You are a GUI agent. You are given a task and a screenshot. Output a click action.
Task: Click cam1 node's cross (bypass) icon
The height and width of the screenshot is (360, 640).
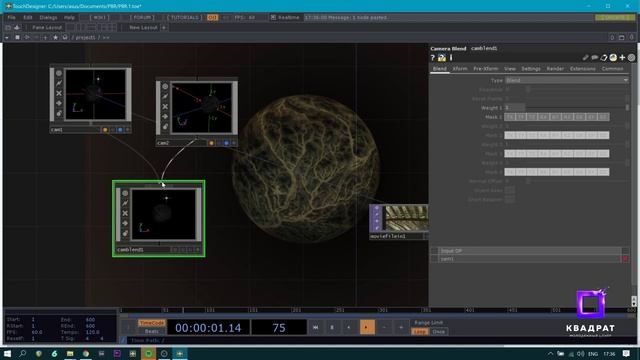tap(59, 93)
